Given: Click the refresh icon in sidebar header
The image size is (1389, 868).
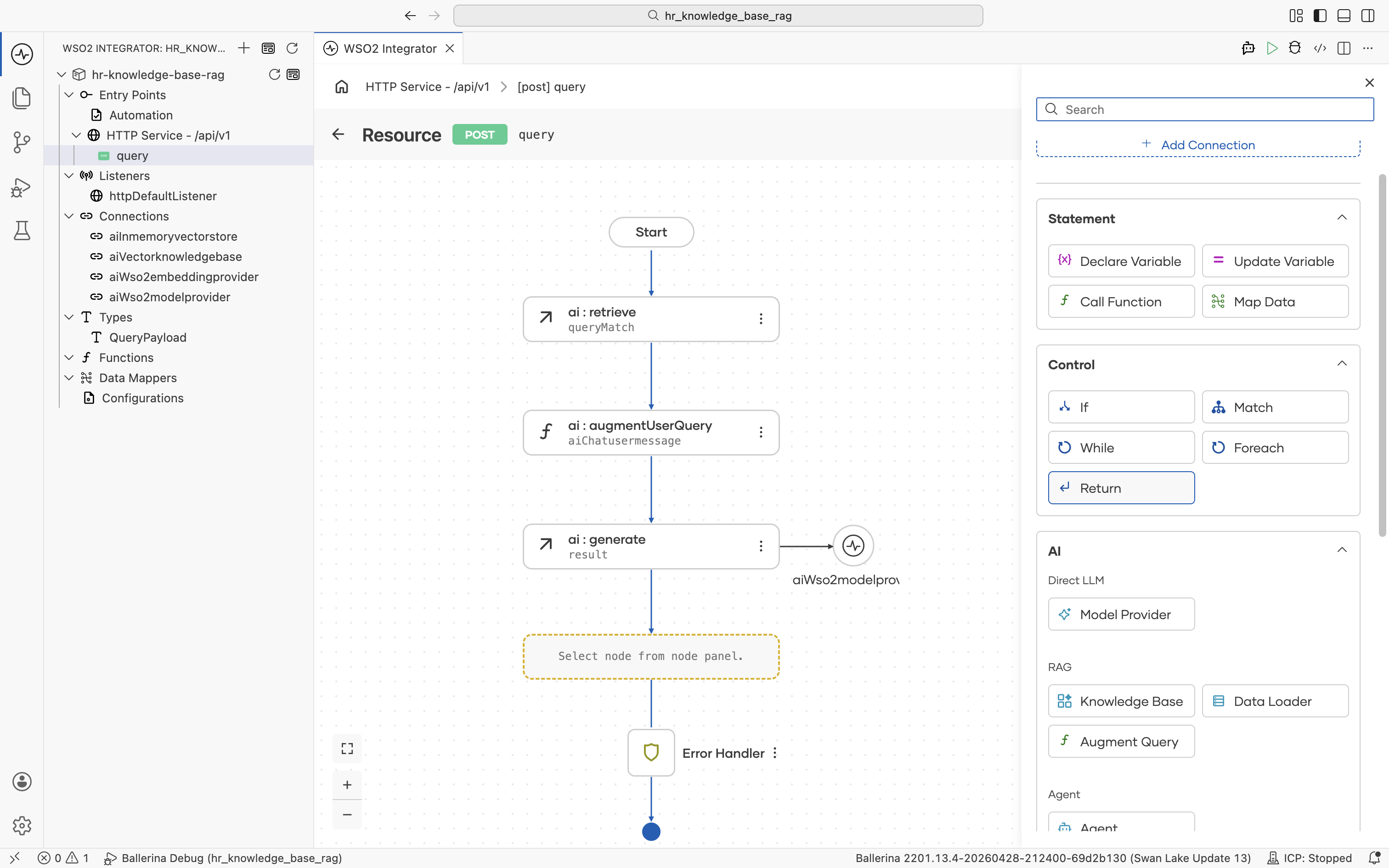Looking at the screenshot, I should tap(292, 48).
